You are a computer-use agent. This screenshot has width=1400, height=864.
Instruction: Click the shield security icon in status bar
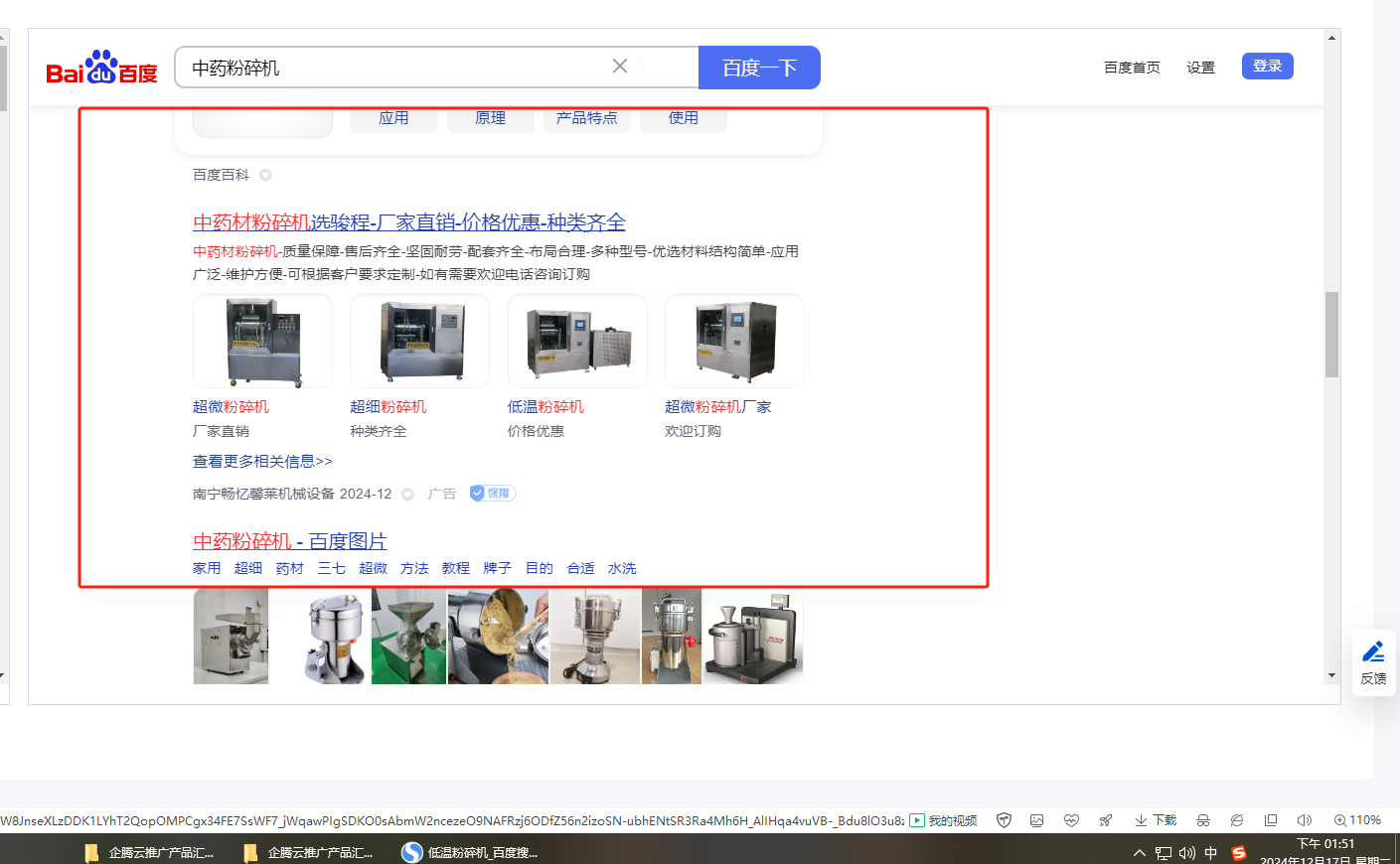point(1004,820)
